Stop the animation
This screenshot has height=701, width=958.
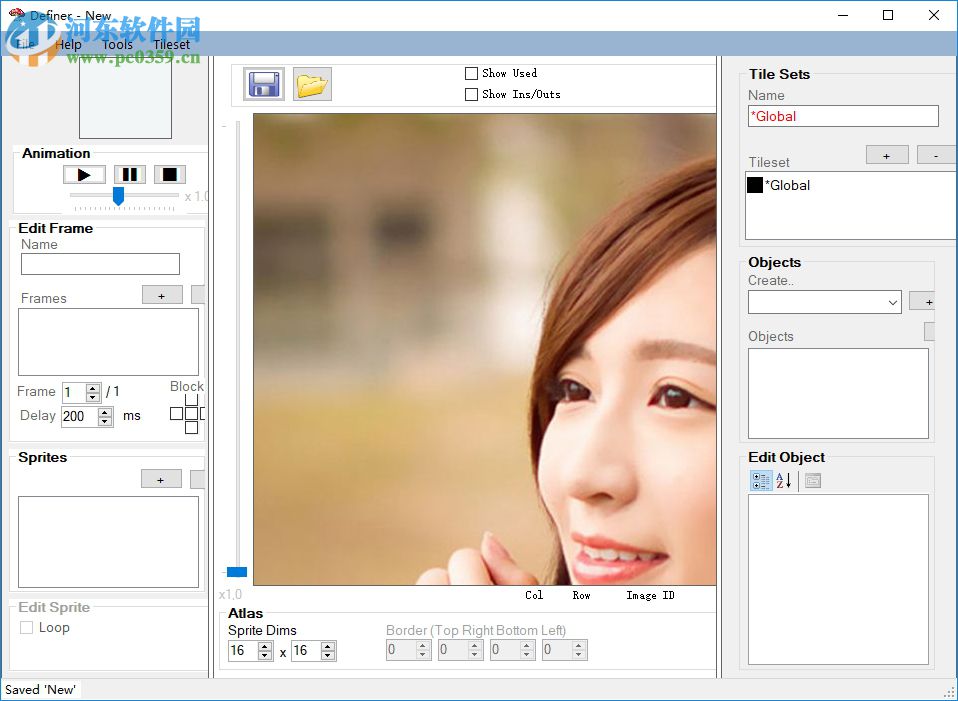click(169, 174)
